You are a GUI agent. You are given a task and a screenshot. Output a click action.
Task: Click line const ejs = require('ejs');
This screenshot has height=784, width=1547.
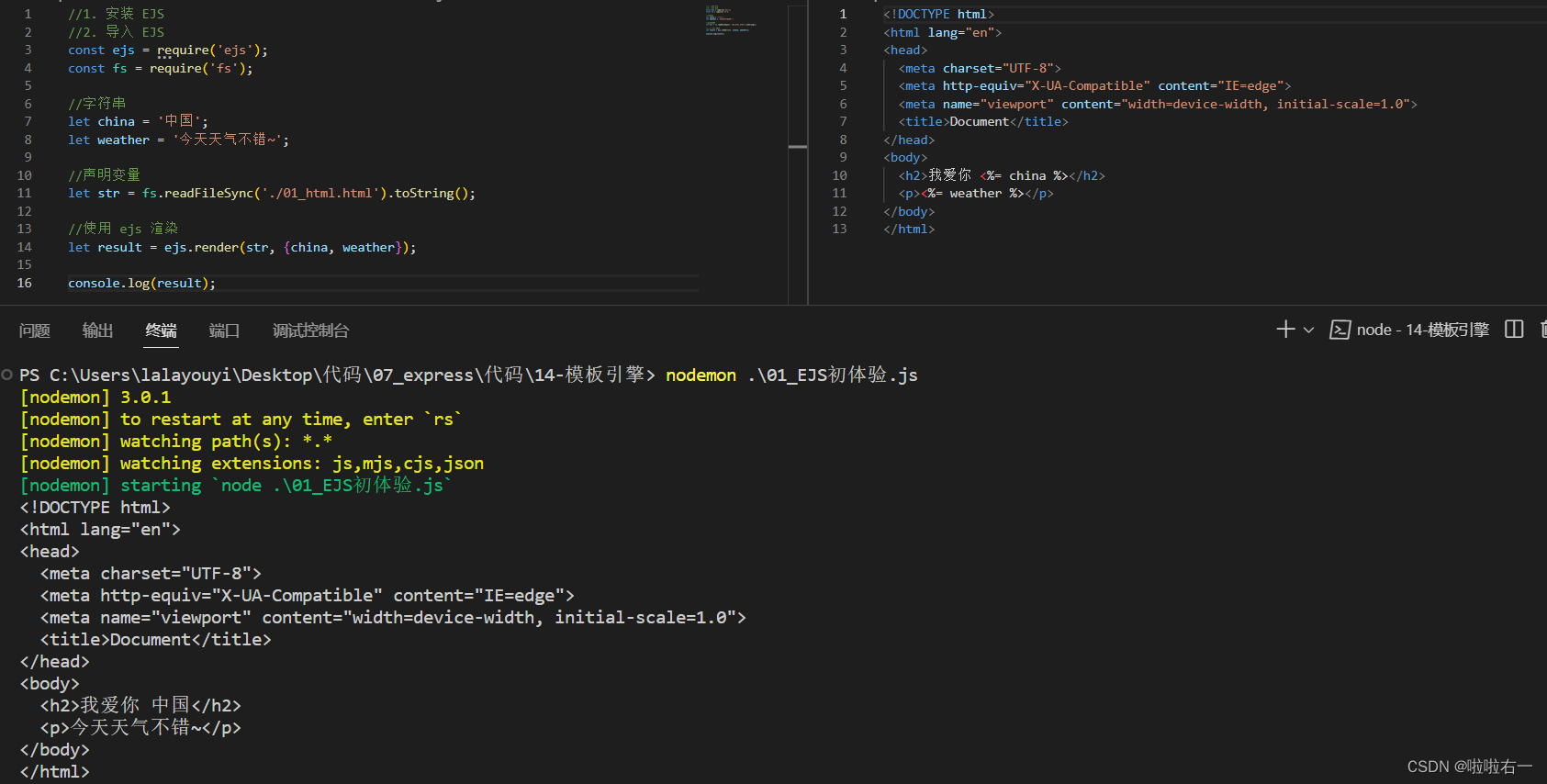168,50
